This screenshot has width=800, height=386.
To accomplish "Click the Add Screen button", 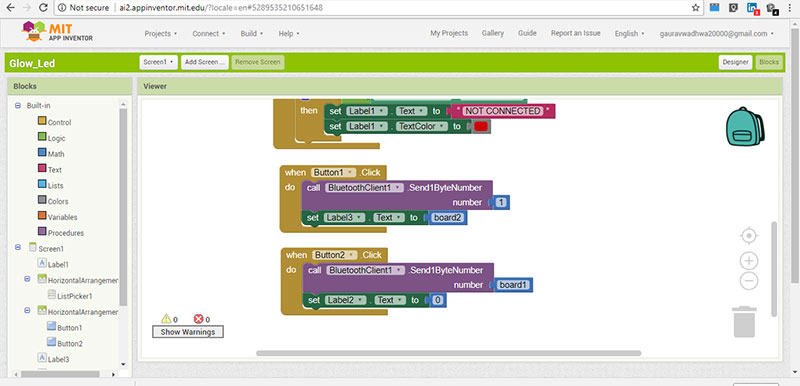I will pyautogui.click(x=205, y=62).
